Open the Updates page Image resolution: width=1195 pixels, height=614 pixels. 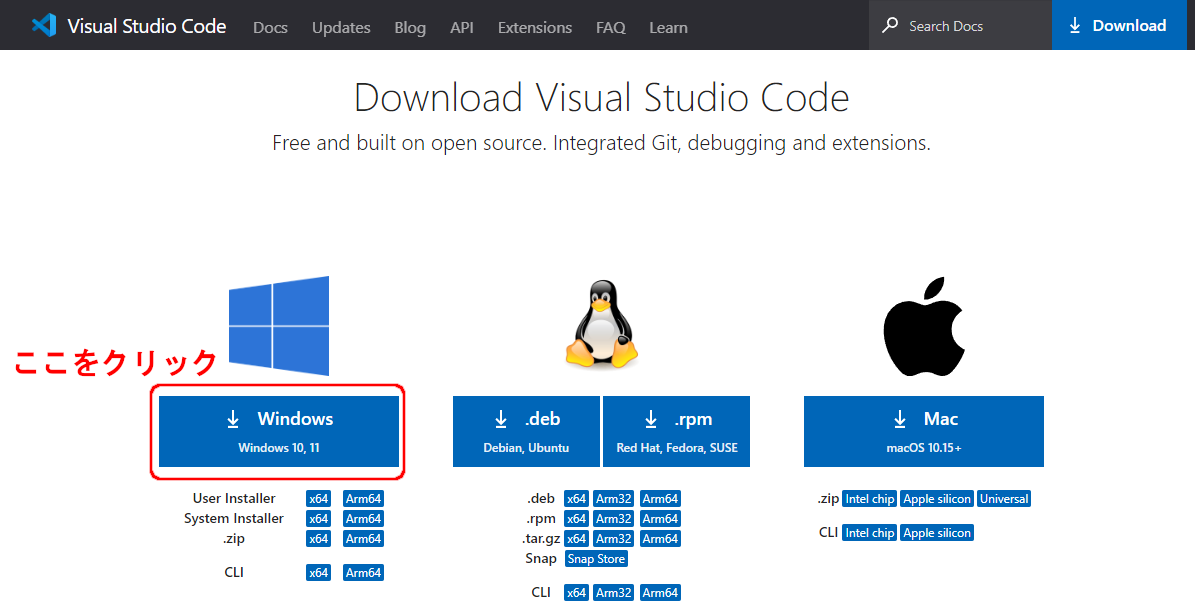341,27
